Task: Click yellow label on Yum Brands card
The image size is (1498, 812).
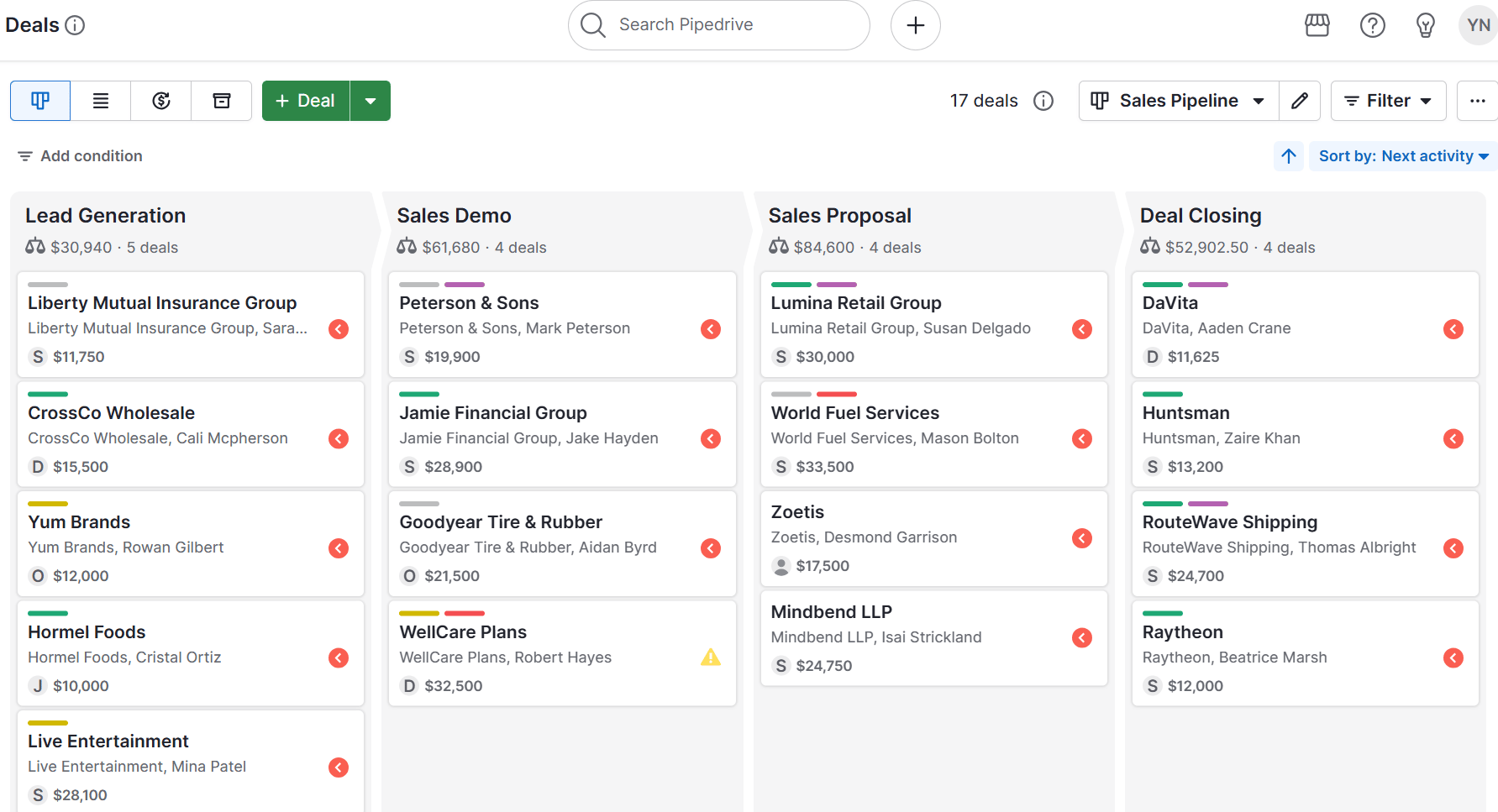Action: click(x=48, y=504)
